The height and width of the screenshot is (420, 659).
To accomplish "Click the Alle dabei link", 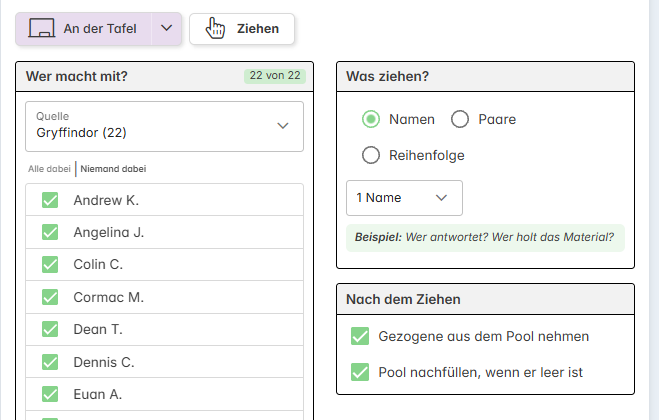I will click(49, 169).
